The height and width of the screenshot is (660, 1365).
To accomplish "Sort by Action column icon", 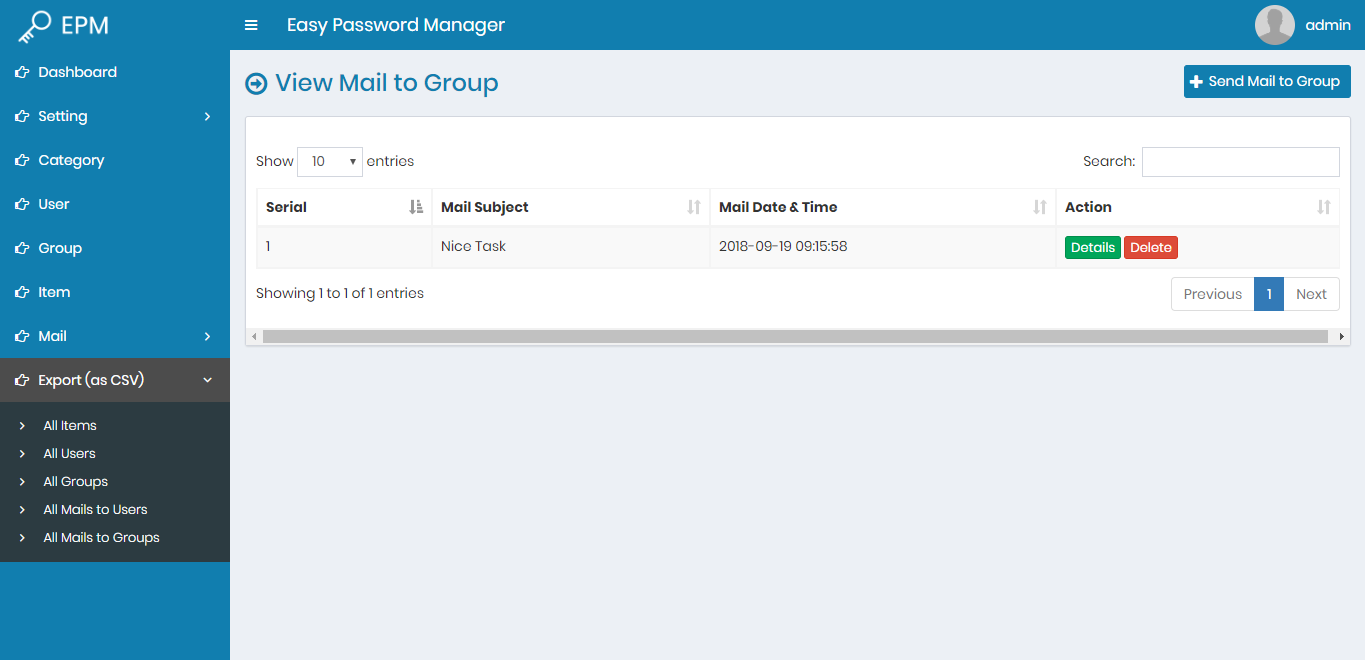I will pos(1324,207).
